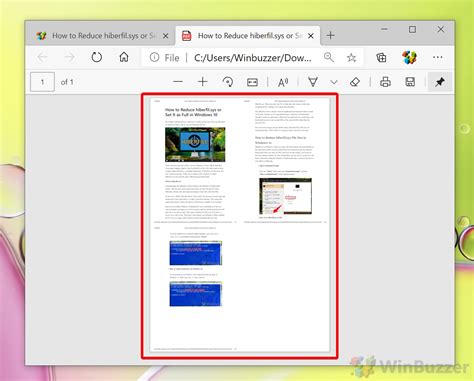474x381 pixels.
Task: Click upper blue console image in PDF
Action: 196,253
